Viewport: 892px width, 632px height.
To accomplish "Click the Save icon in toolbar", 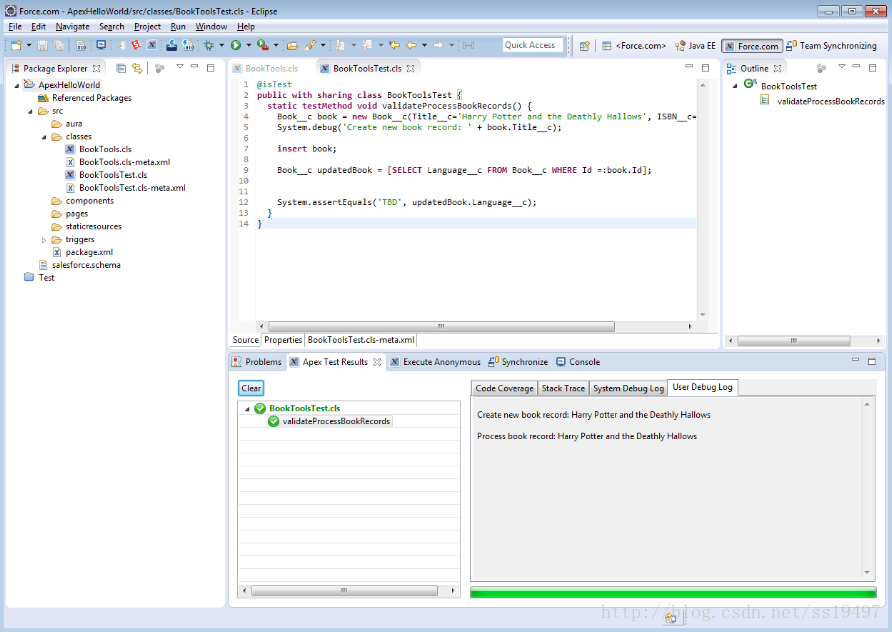I will pyautogui.click(x=42, y=46).
